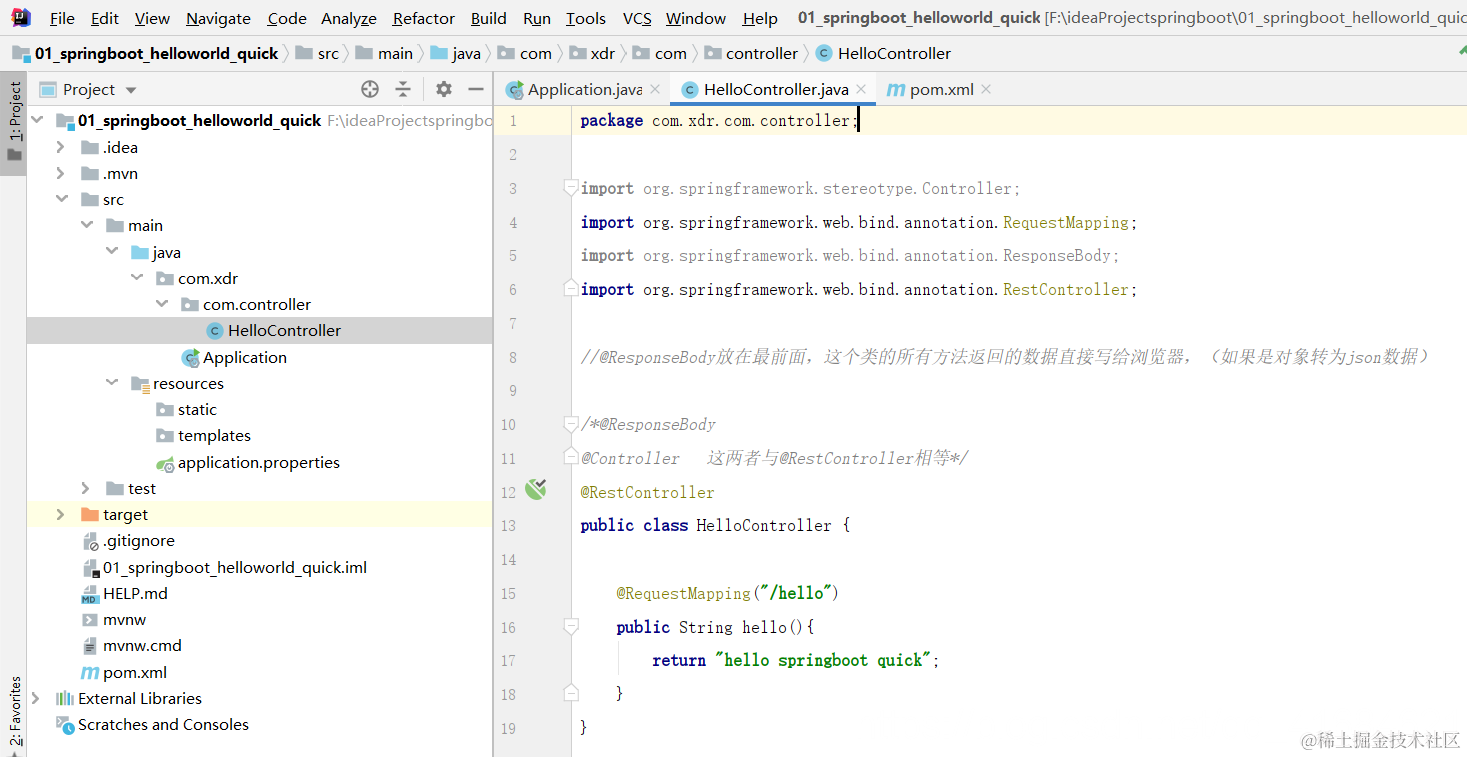This screenshot has width=1467, height=757.
Task: Expand External Libraries node
Action: tap(37, 698)
